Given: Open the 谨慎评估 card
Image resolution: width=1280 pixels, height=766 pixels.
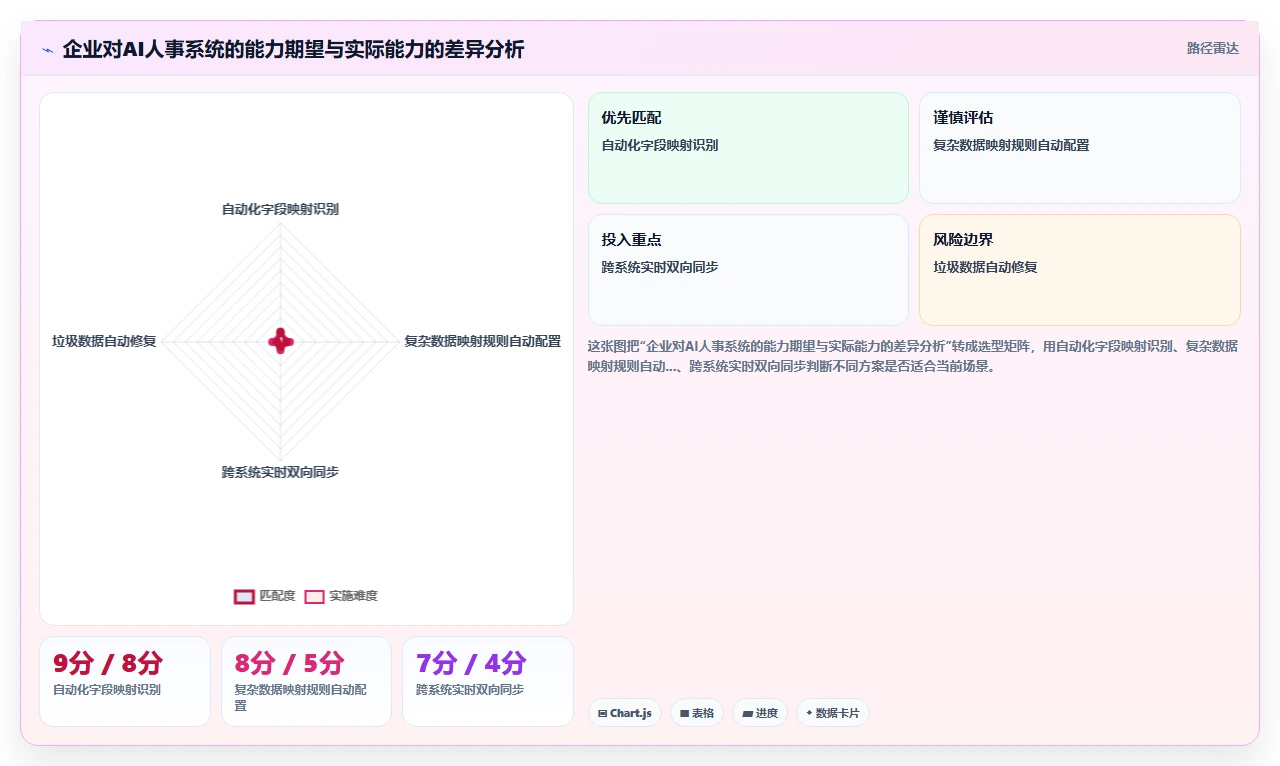Looking at the screenshot, I should coord(1080,148).
